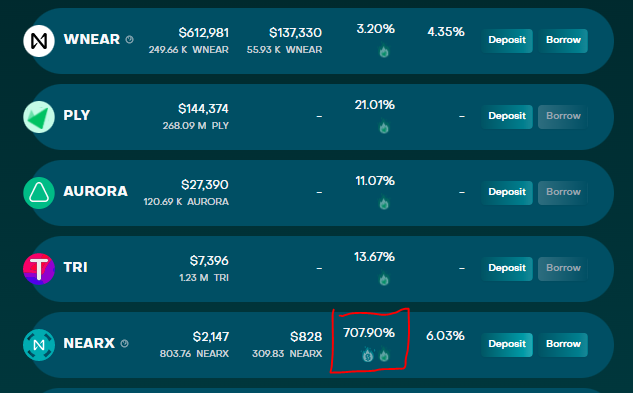Click the 707.90% NEARX supply APY
The image size is (633, 393).
pyautogui.click(x=369, y=333)
